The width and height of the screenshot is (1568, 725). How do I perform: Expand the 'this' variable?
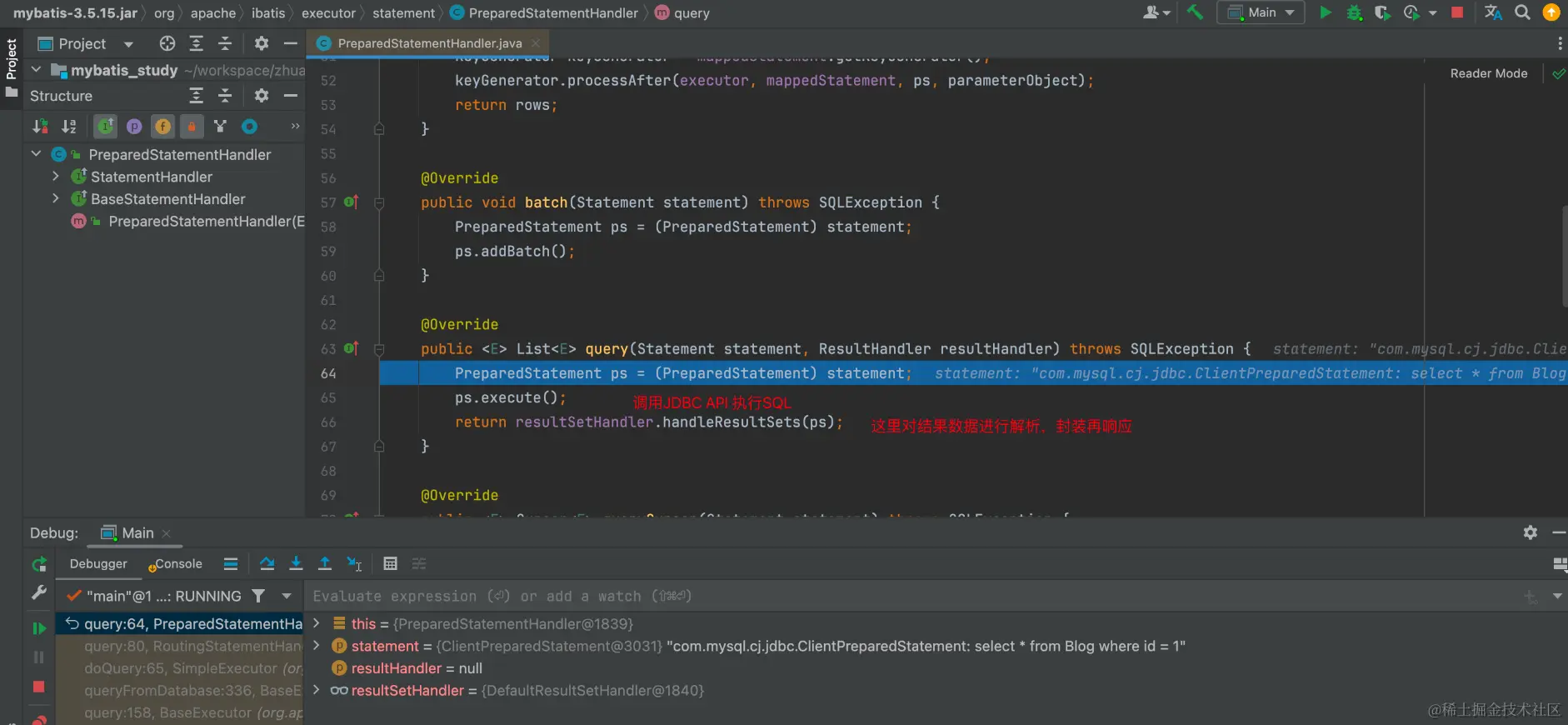point(317,623)
